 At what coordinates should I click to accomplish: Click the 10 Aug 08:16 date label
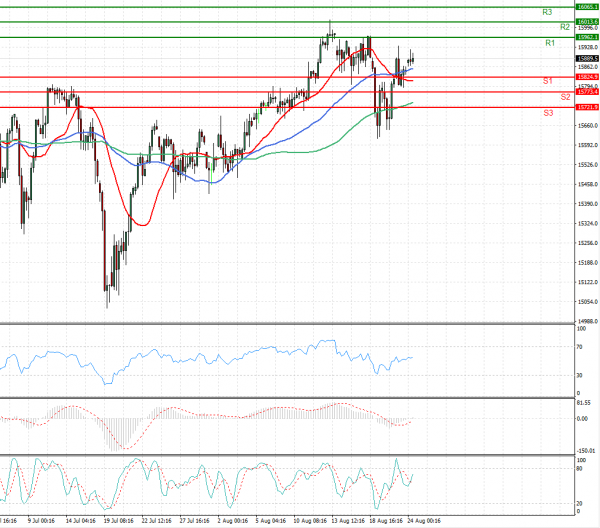(x=310, y=521)
